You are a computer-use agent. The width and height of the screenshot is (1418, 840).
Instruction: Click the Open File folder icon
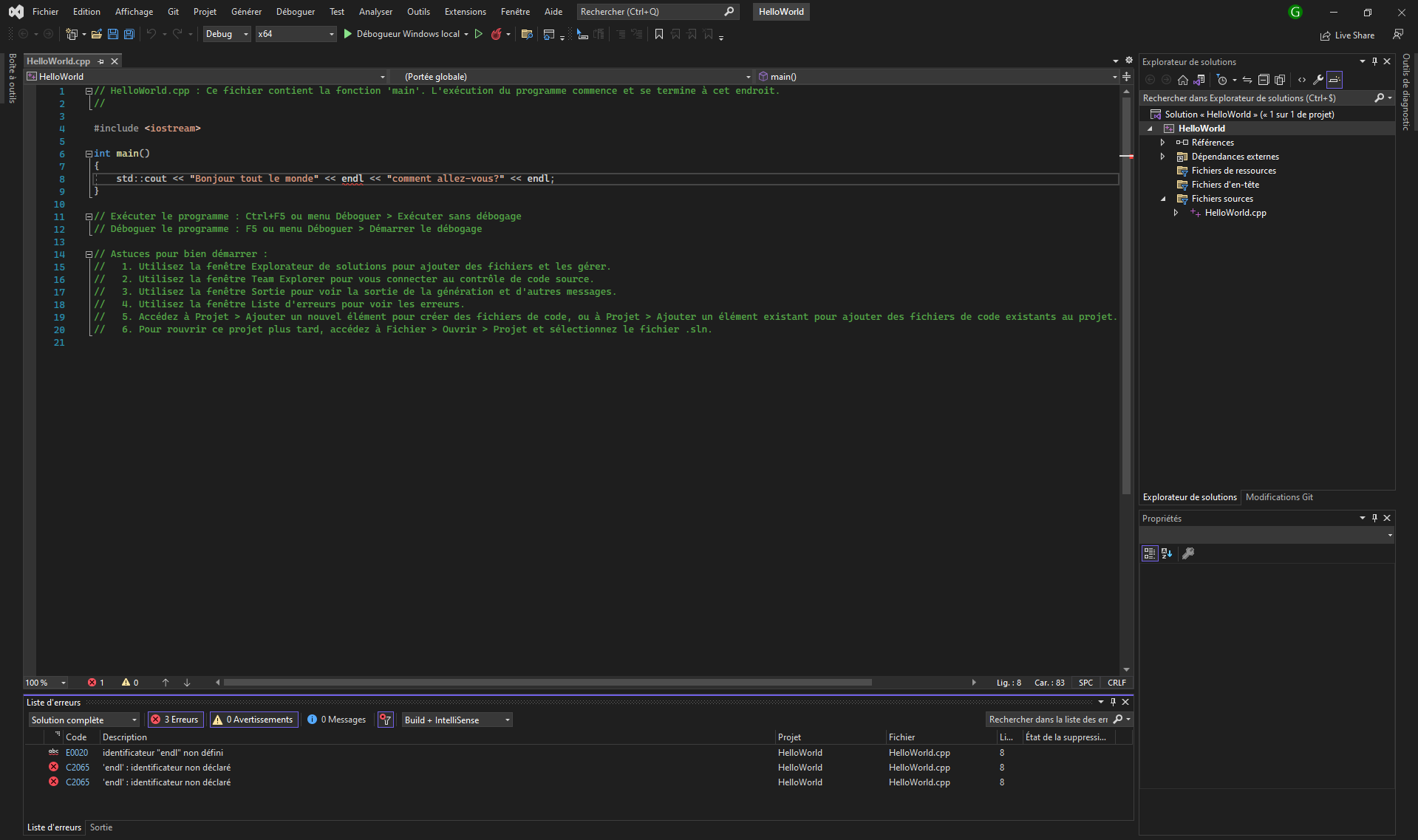pyautogui.click(x=97, y=34)
